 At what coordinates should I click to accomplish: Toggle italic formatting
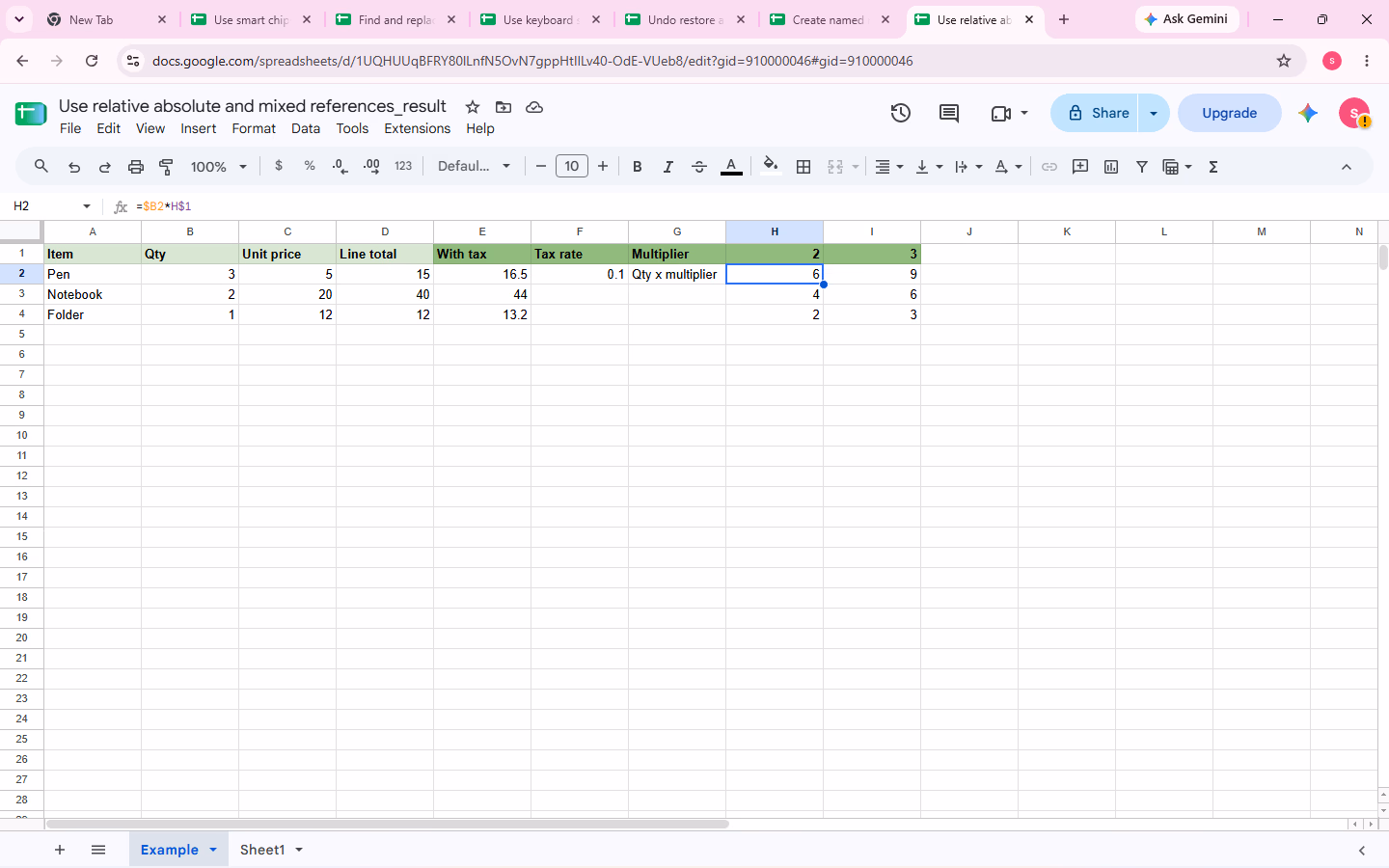[667, 167]
